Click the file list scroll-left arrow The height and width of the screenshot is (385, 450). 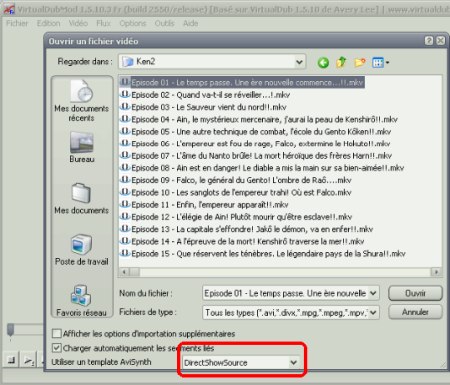tap(124, 272)
